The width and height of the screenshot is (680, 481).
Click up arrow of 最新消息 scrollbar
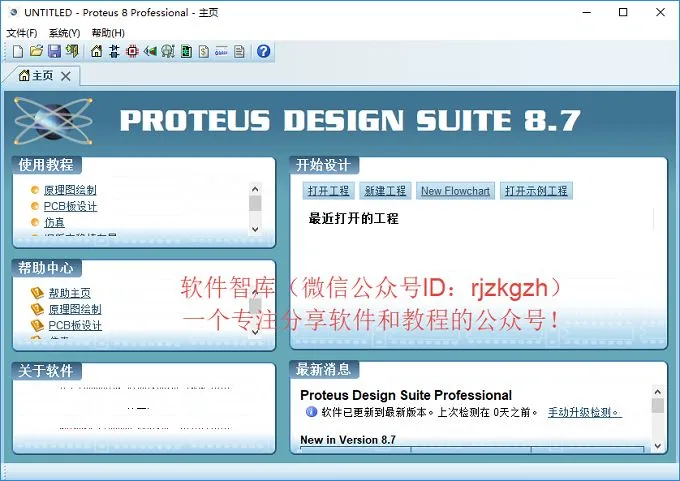(x=657, y=392)
